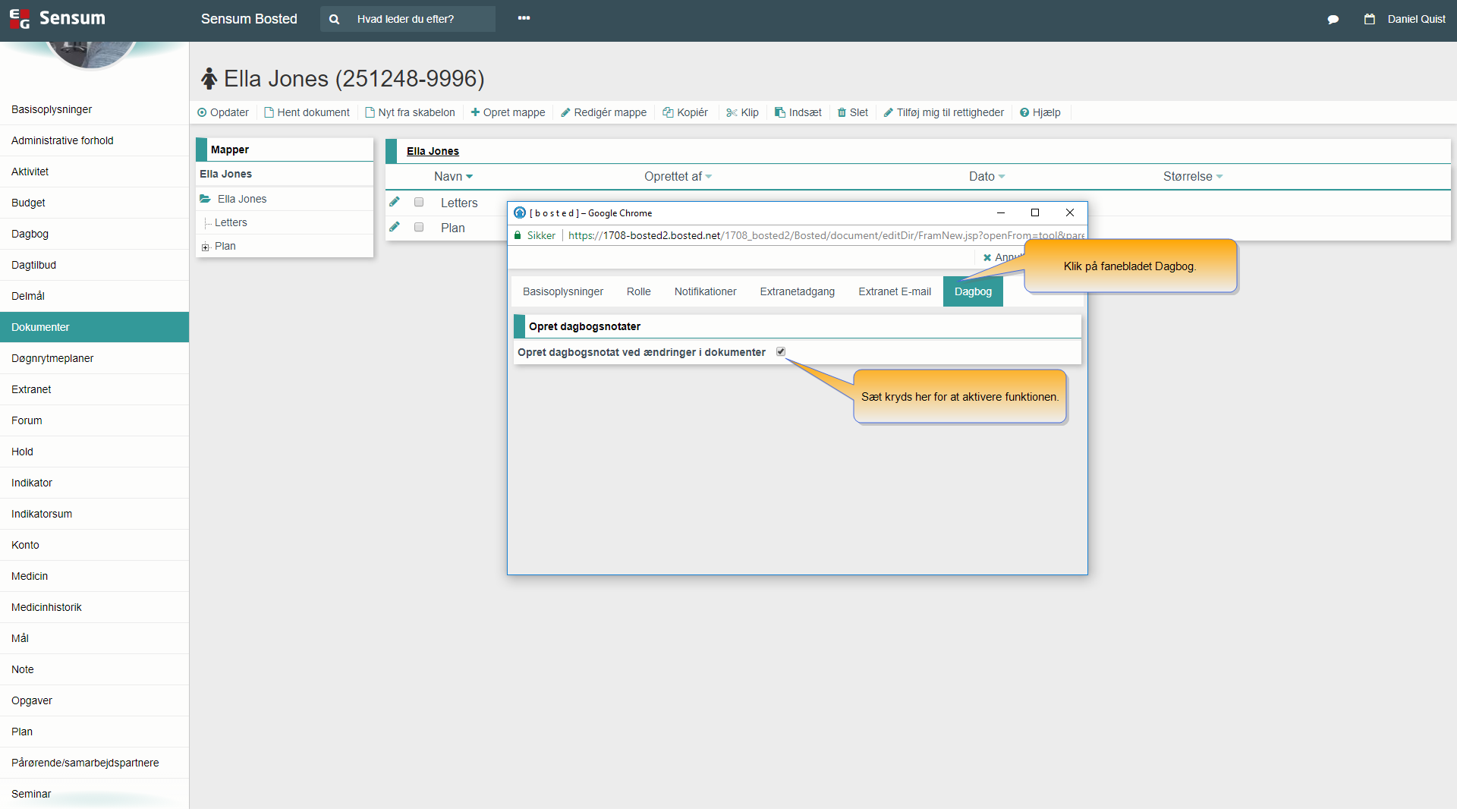Viewport: 1457px width, 812px height.
Task: Click the Opdater refresh toolbar button
Action: (x=223, y=112)
